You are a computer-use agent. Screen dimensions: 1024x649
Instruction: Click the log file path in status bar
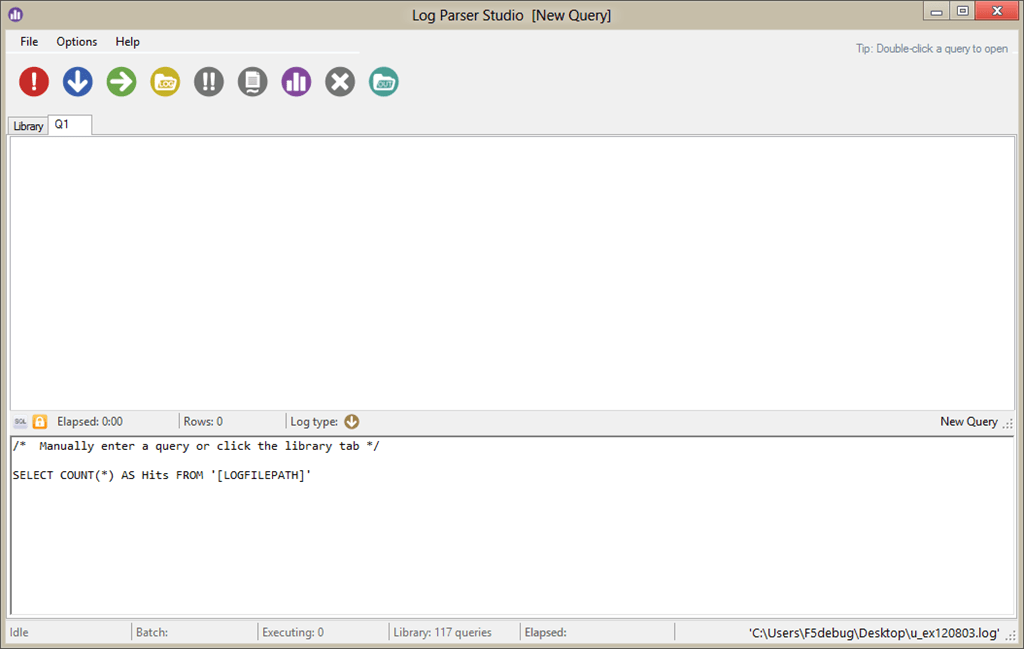click(874, 633)
